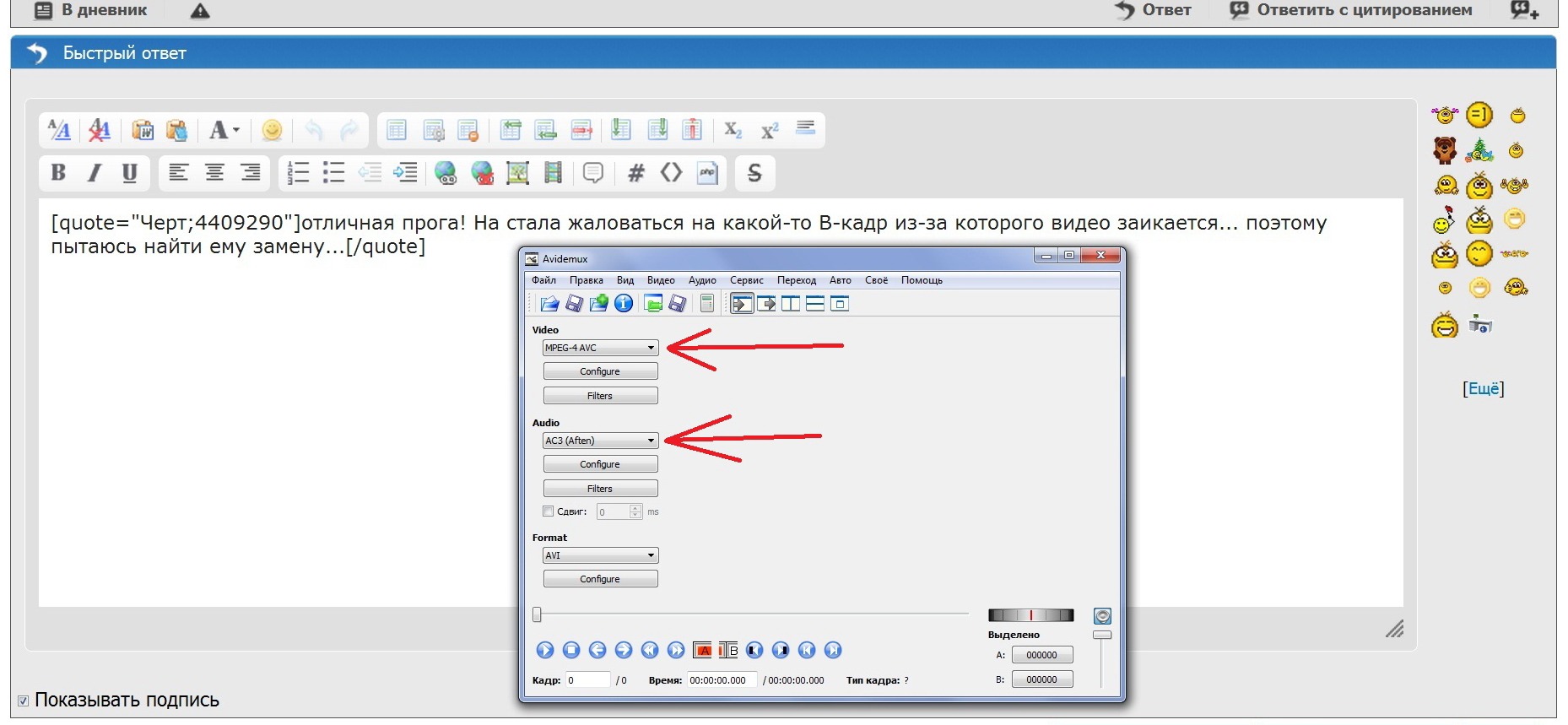Open the Сервис menu in Avidemux
The height and width of the screenshot is (725, 1568).
pyautogui.click(x=747, y=280)
